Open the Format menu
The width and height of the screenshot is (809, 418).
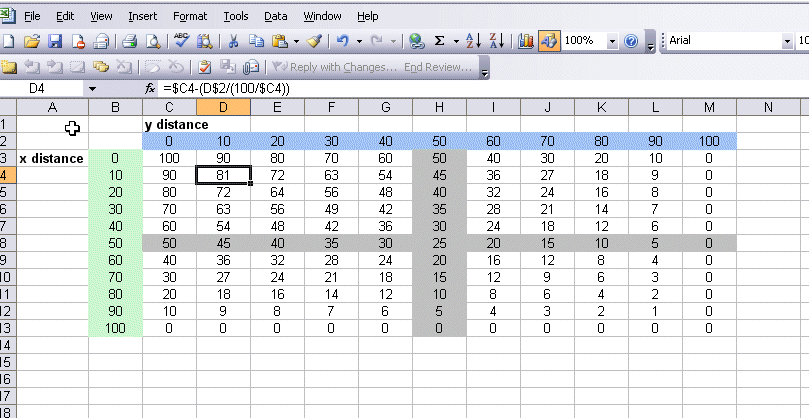click(x=190, y=16)
